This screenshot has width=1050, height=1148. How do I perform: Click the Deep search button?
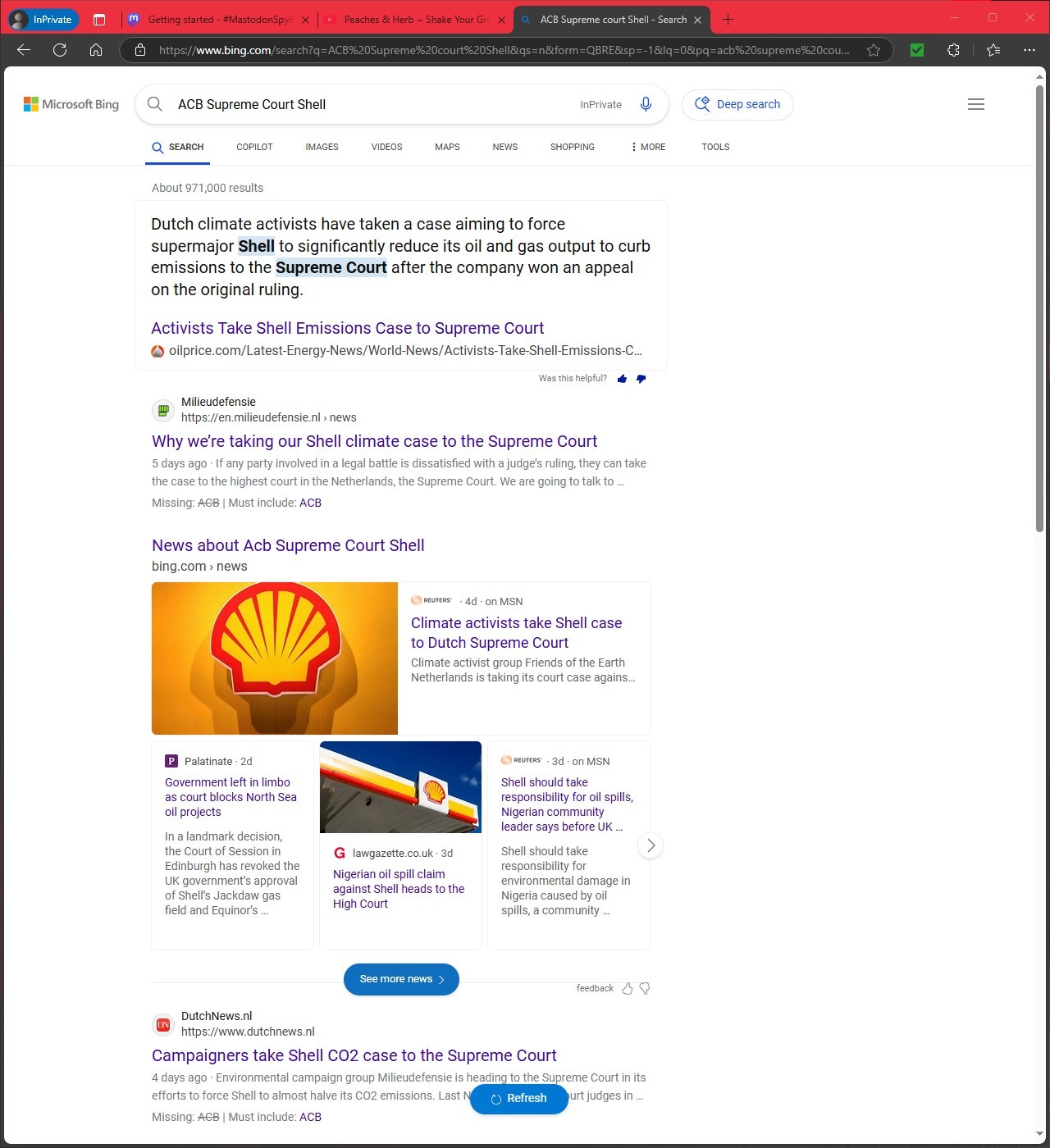(x=737, y=104)
